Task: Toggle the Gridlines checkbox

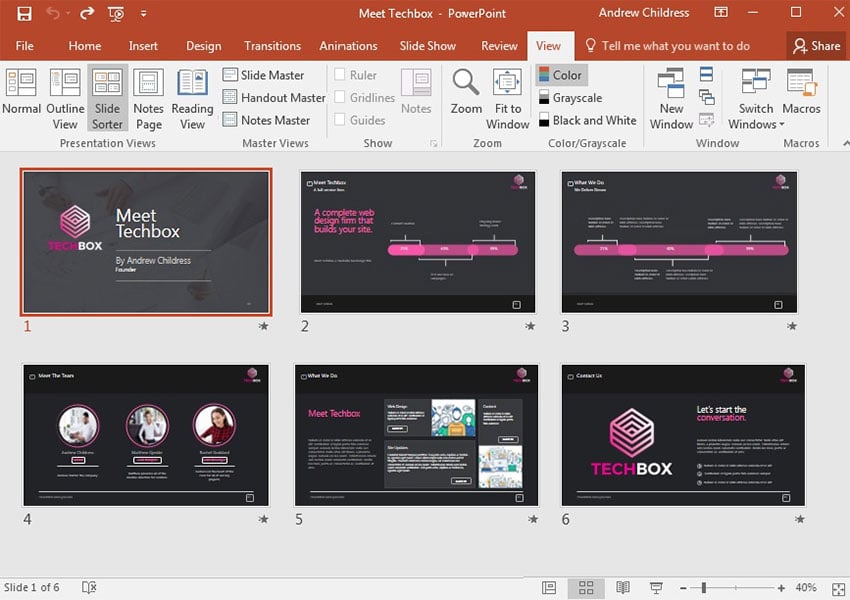Action: 340,98
